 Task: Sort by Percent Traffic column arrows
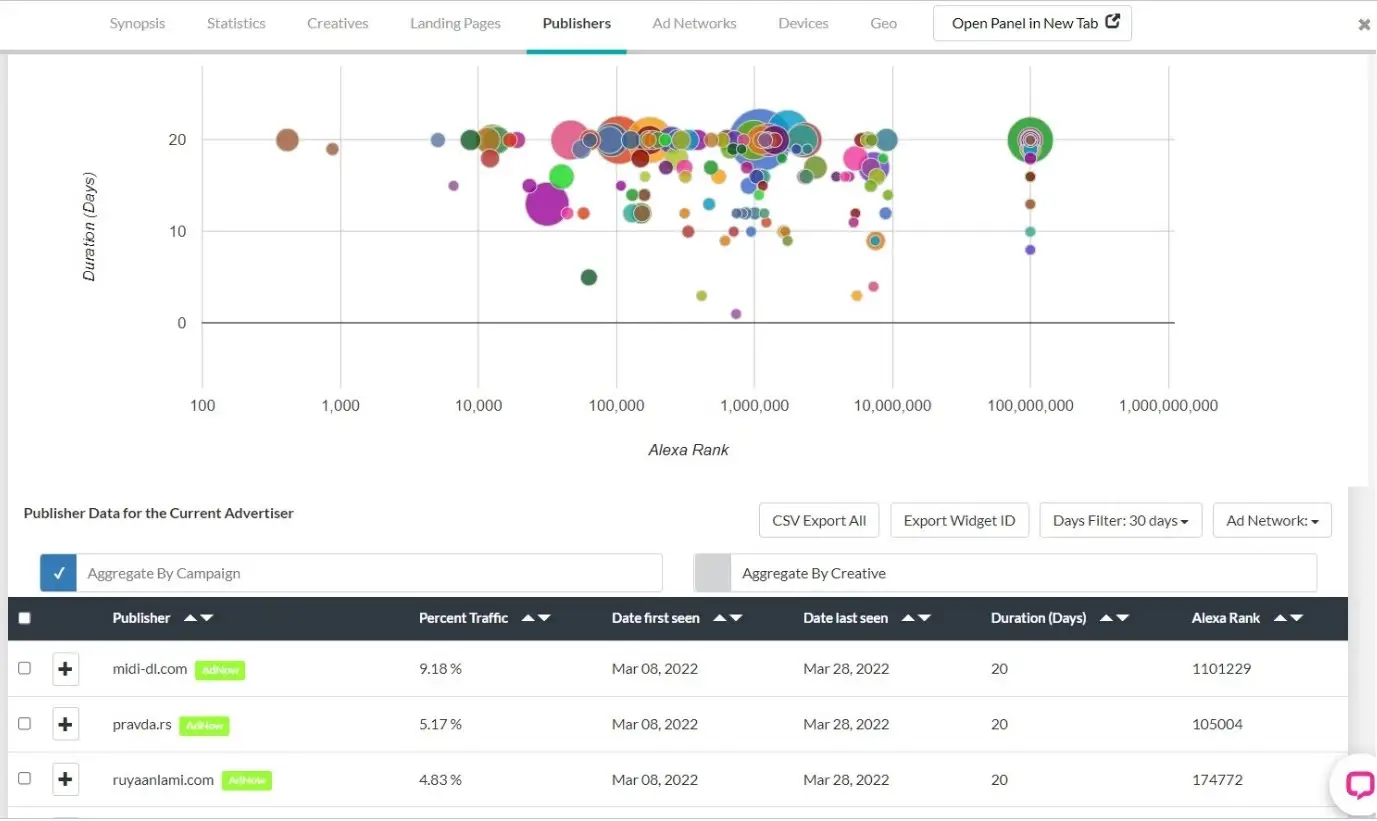pos(536,618)
